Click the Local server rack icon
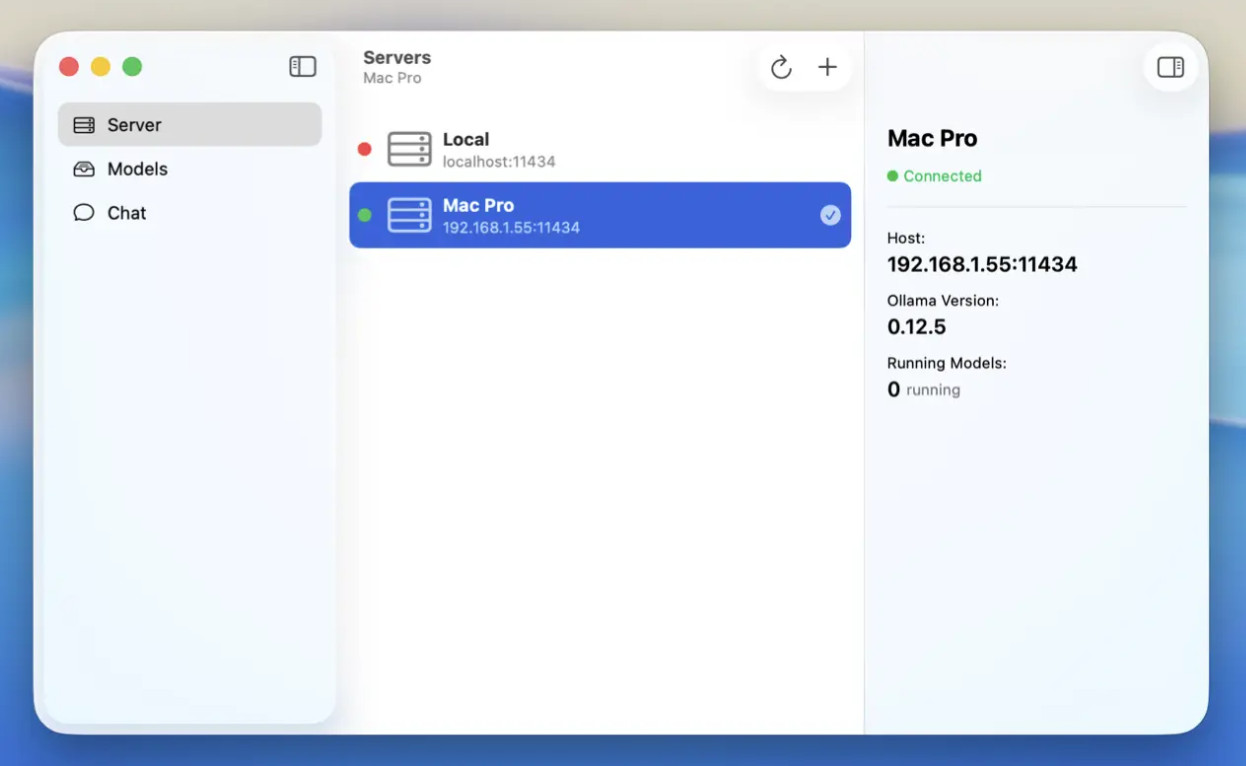This screenshot has width=1246, height=766. click(x=409, y=149)
